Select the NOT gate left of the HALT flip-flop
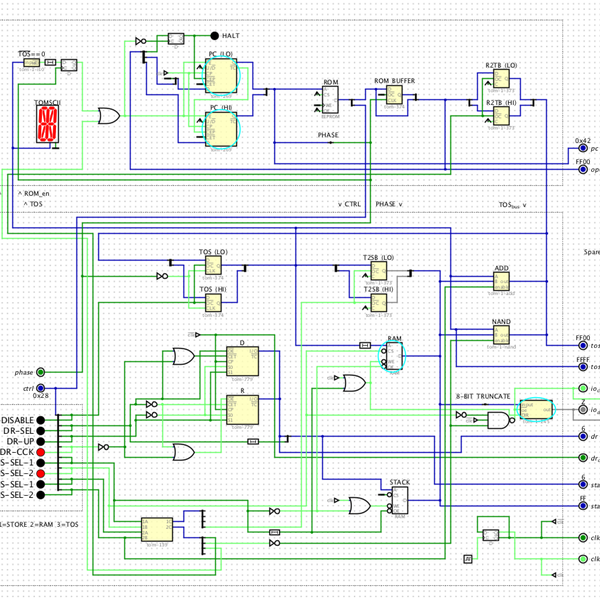600x600 pixels. (141, 41)
